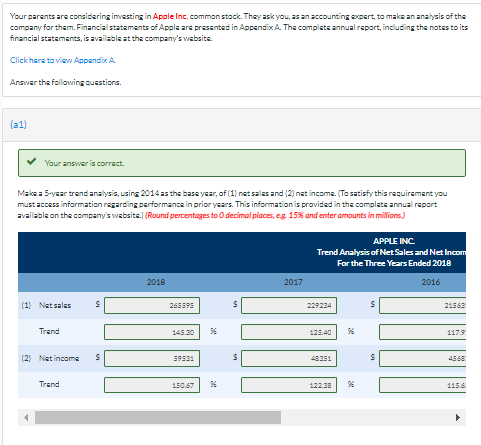The height and width of the screenshot is (445, 481).
Task: Click the 2017 column header
Action: (x=293, y=282)
